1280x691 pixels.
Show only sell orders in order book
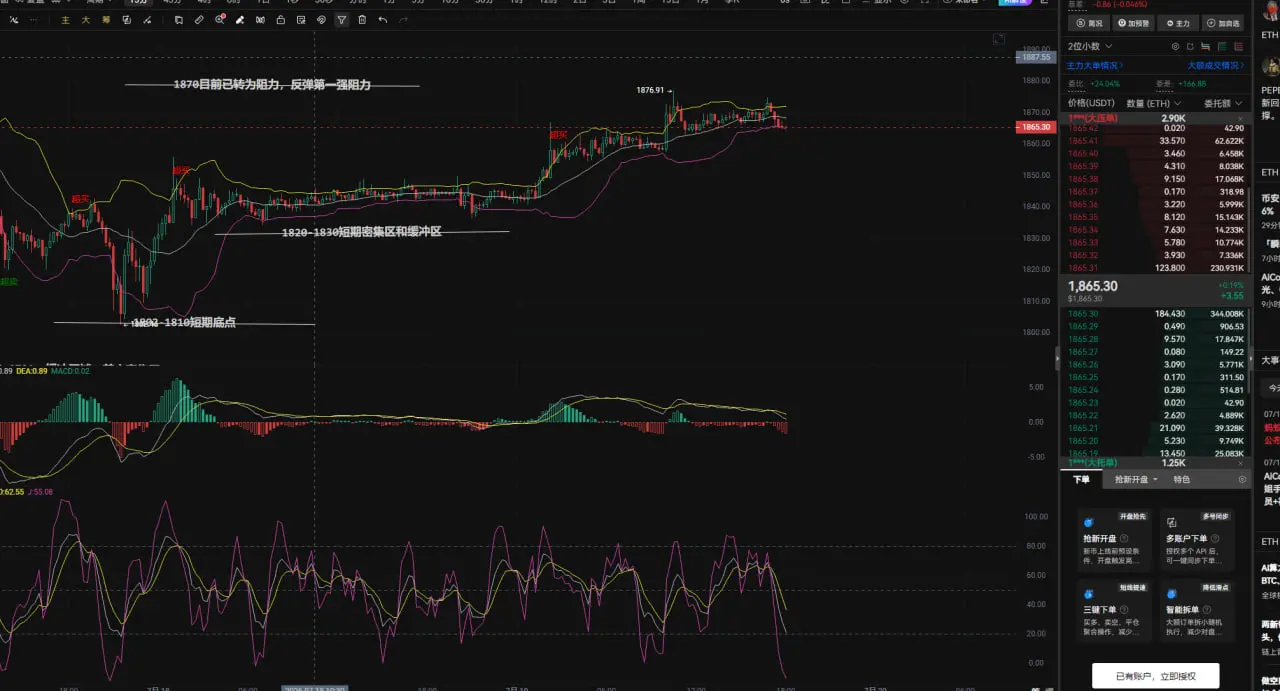(1241, 46)
